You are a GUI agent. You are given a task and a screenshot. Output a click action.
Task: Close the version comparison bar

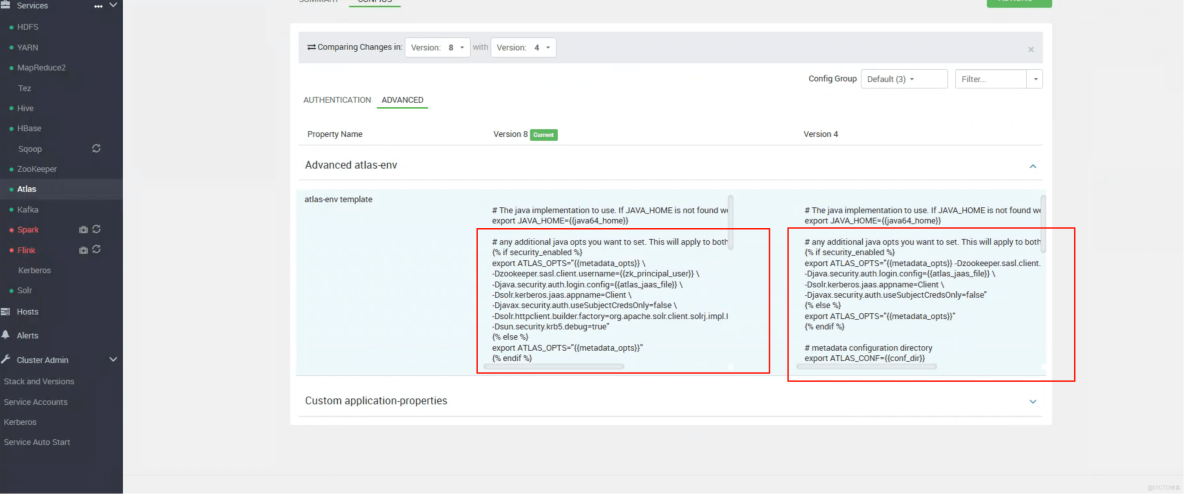pyautogui.click(x=1031, y=49)
